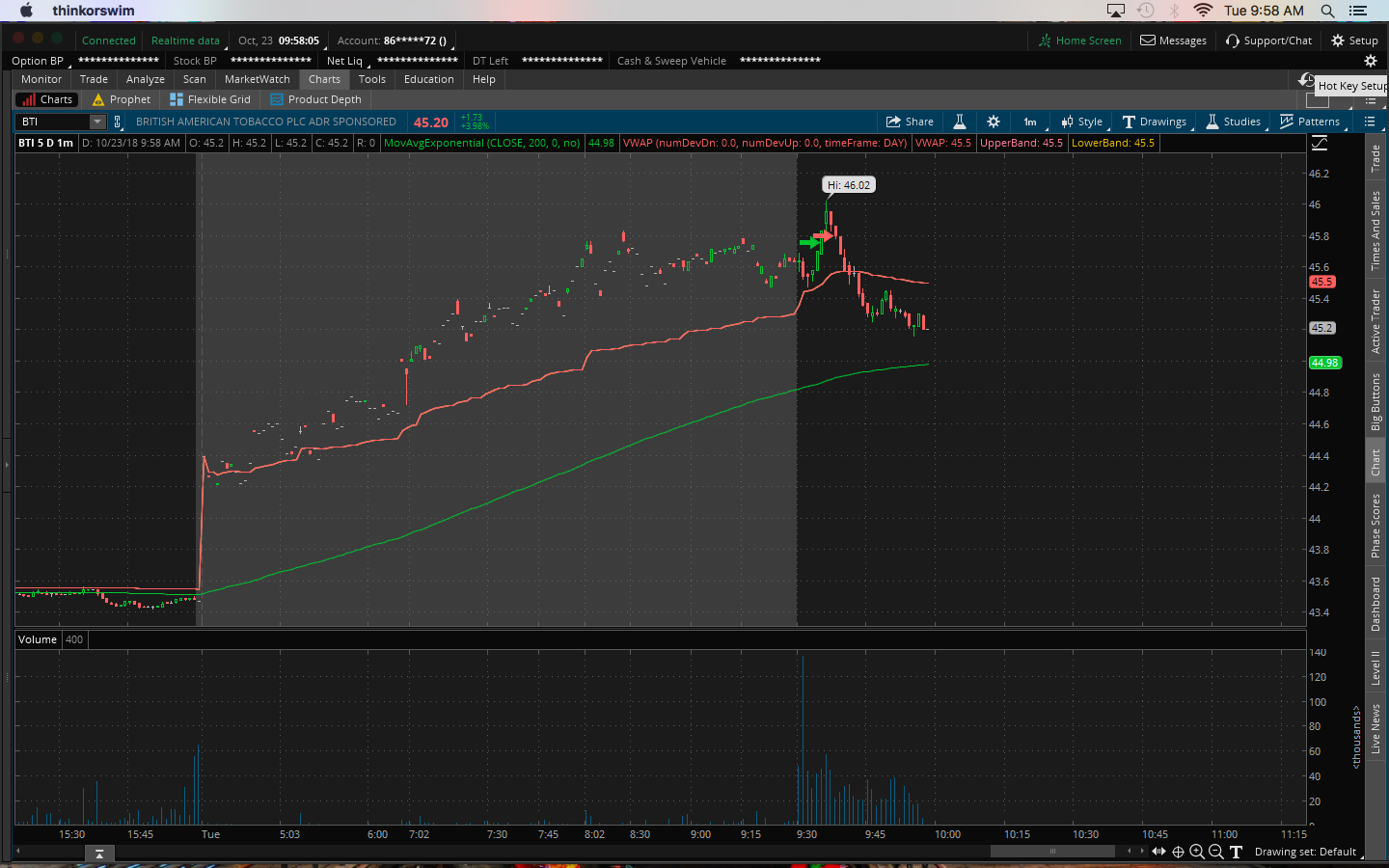Open the Help tab
This screenshot has height=868, width=1389.
point(484,79)
